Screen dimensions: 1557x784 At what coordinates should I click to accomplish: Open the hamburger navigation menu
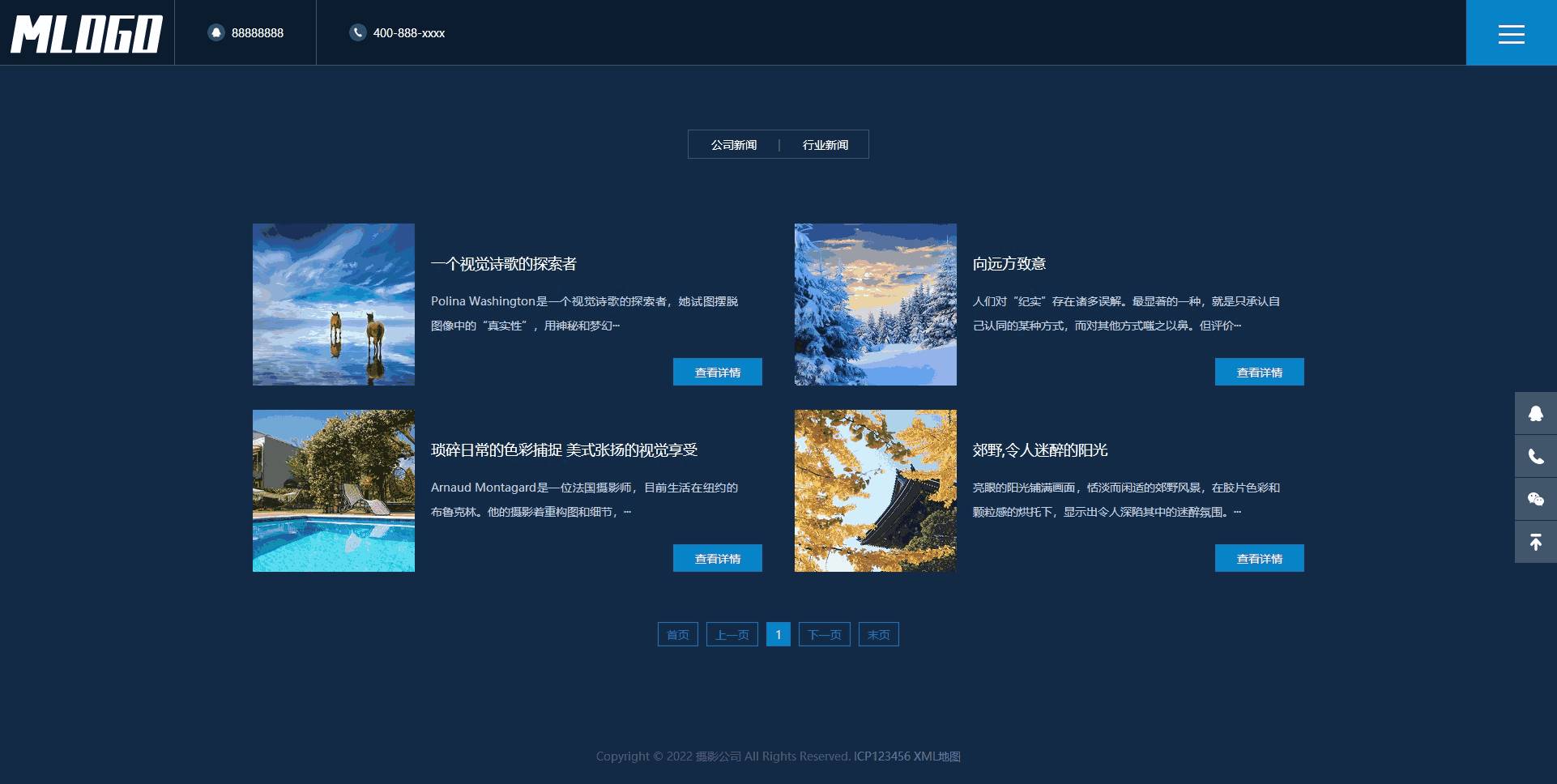point(1511,32)
